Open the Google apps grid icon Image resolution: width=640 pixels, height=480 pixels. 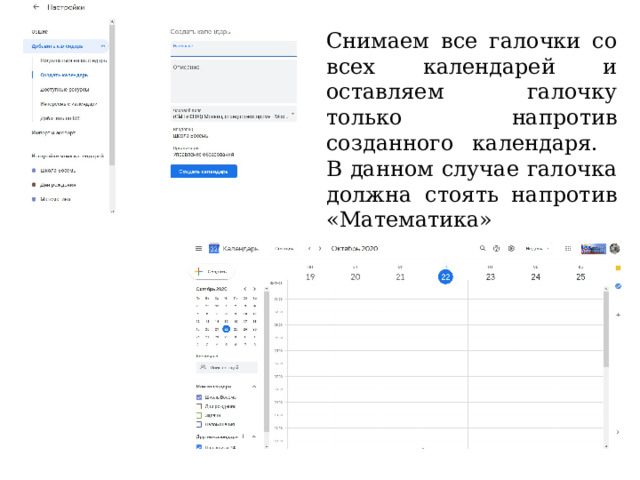pyautogui.click(x=568, y=248)
